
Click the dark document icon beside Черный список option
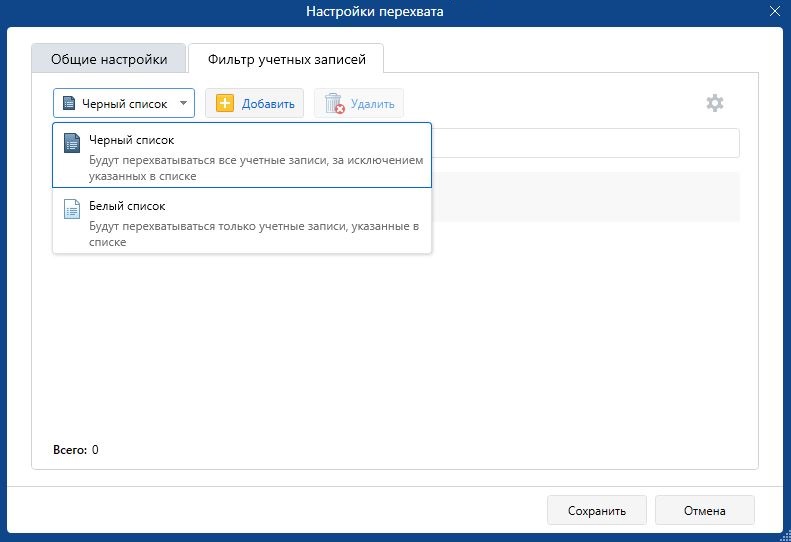[72, 143]
